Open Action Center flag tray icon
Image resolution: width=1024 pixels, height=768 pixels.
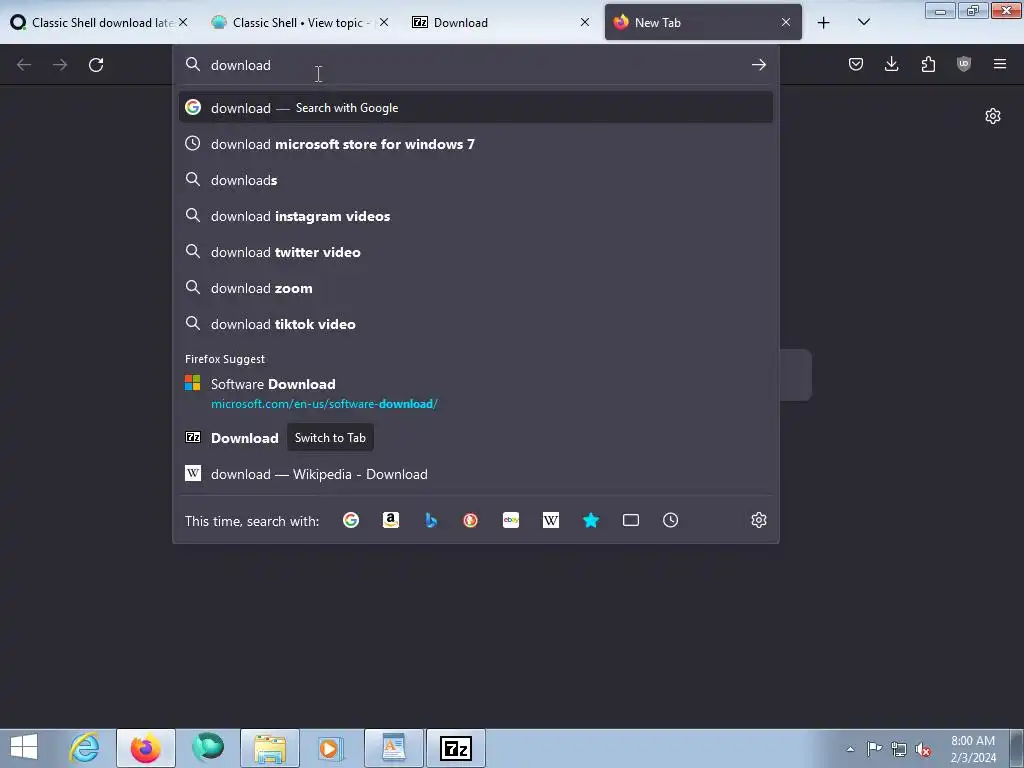[874, 749]
